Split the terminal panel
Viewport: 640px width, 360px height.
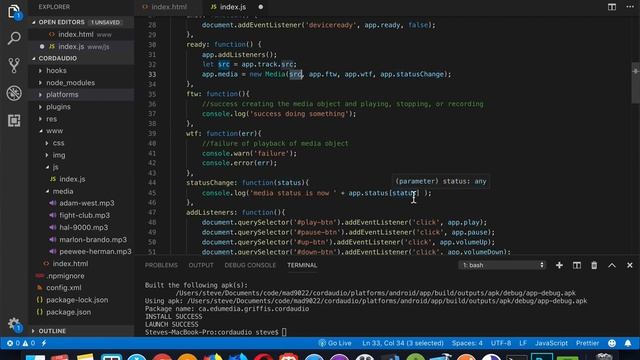coord(576,265)
